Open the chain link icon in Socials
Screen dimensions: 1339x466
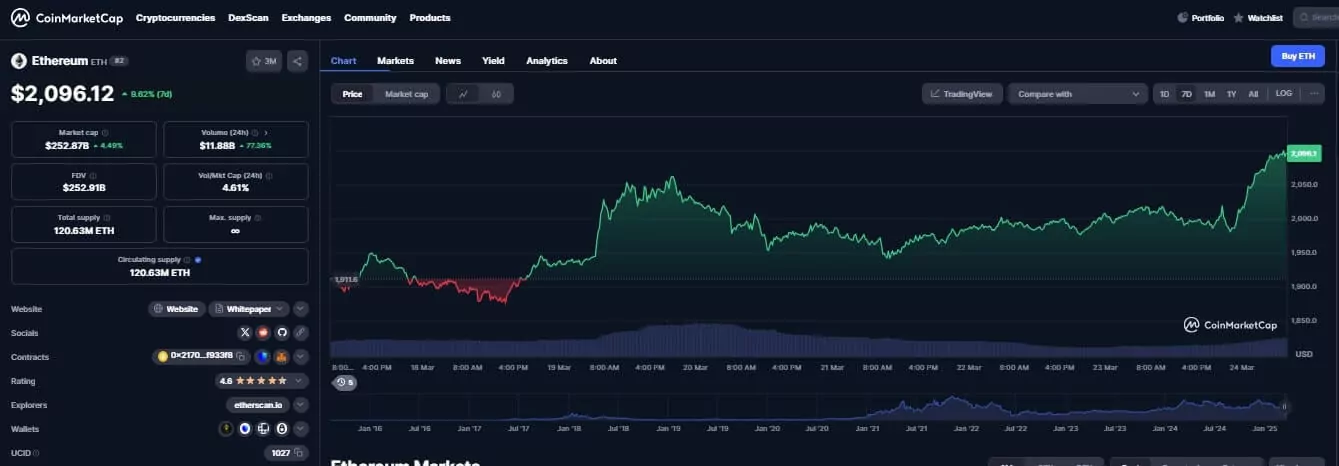click(301, 332)
